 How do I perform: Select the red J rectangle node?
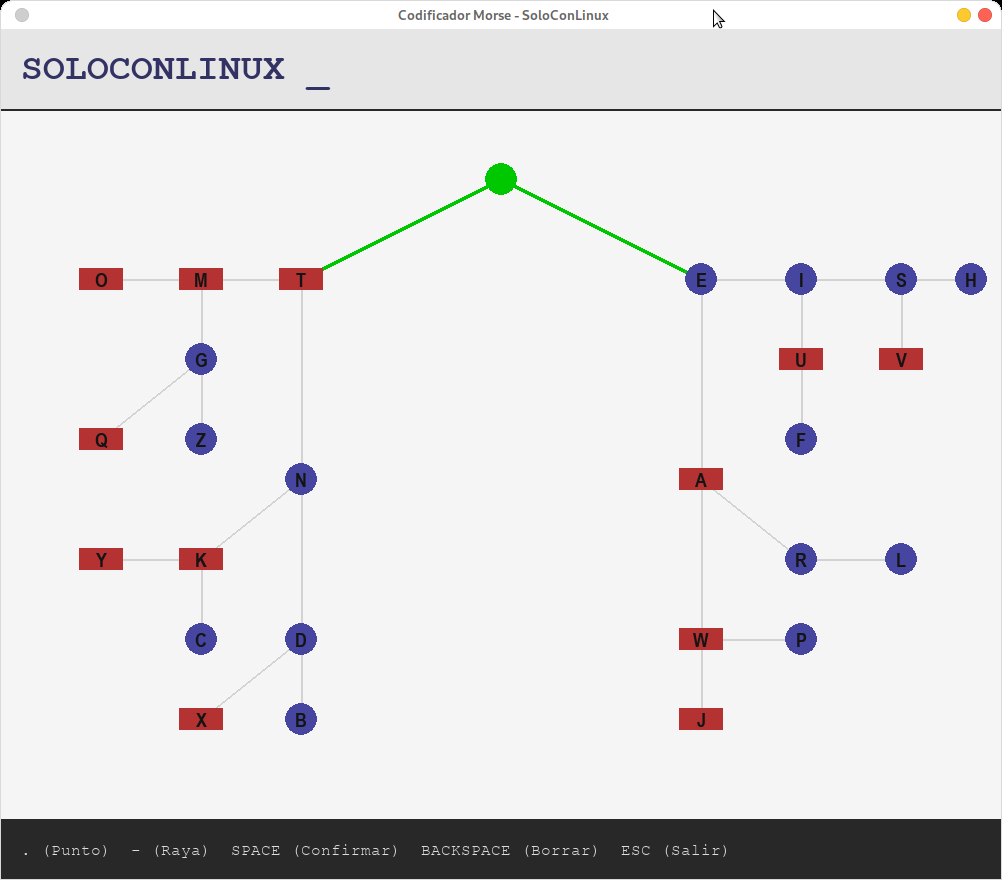[x=701, y=720]
